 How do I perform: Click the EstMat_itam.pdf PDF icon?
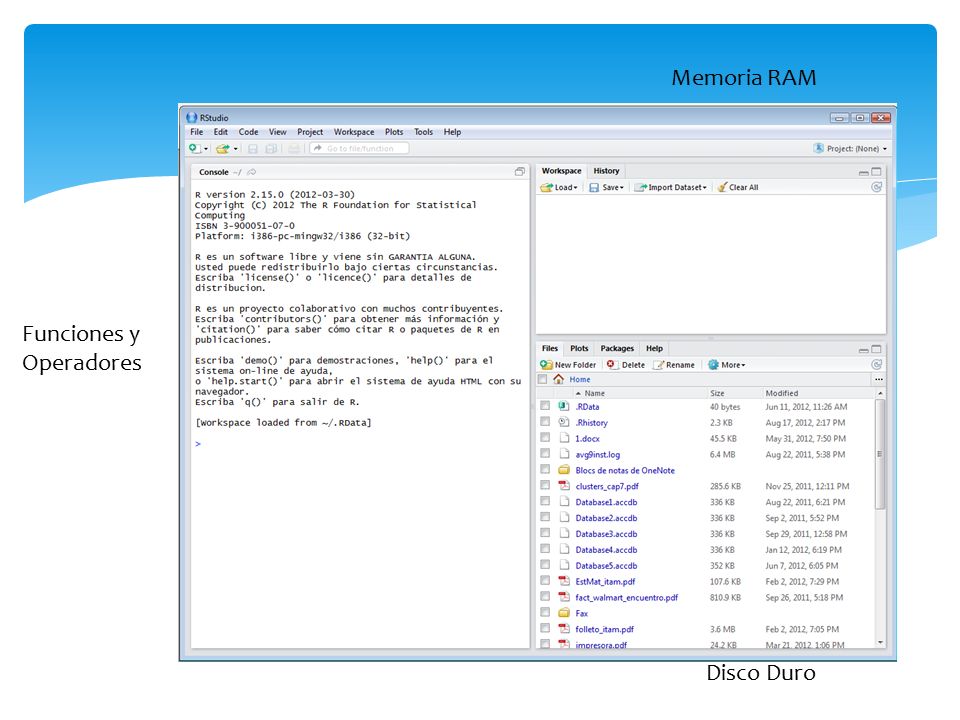[x=564, y=581]
